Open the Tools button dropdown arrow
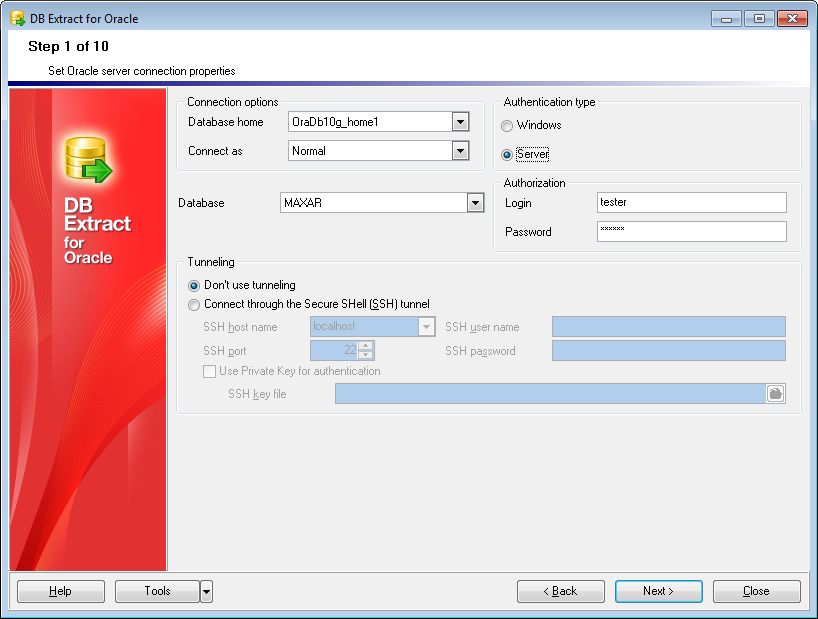The image size is (818, 619). click(207, 591)
